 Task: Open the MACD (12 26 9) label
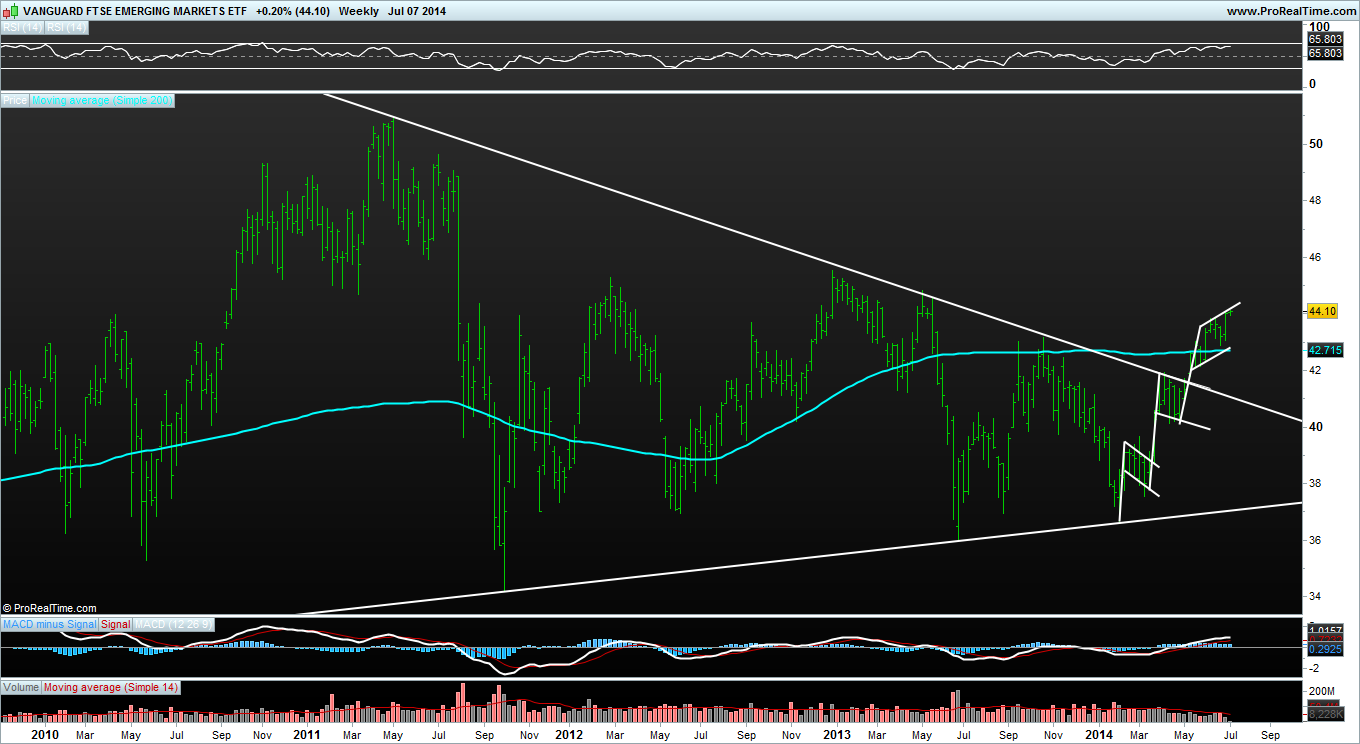[x=172, y=624]
